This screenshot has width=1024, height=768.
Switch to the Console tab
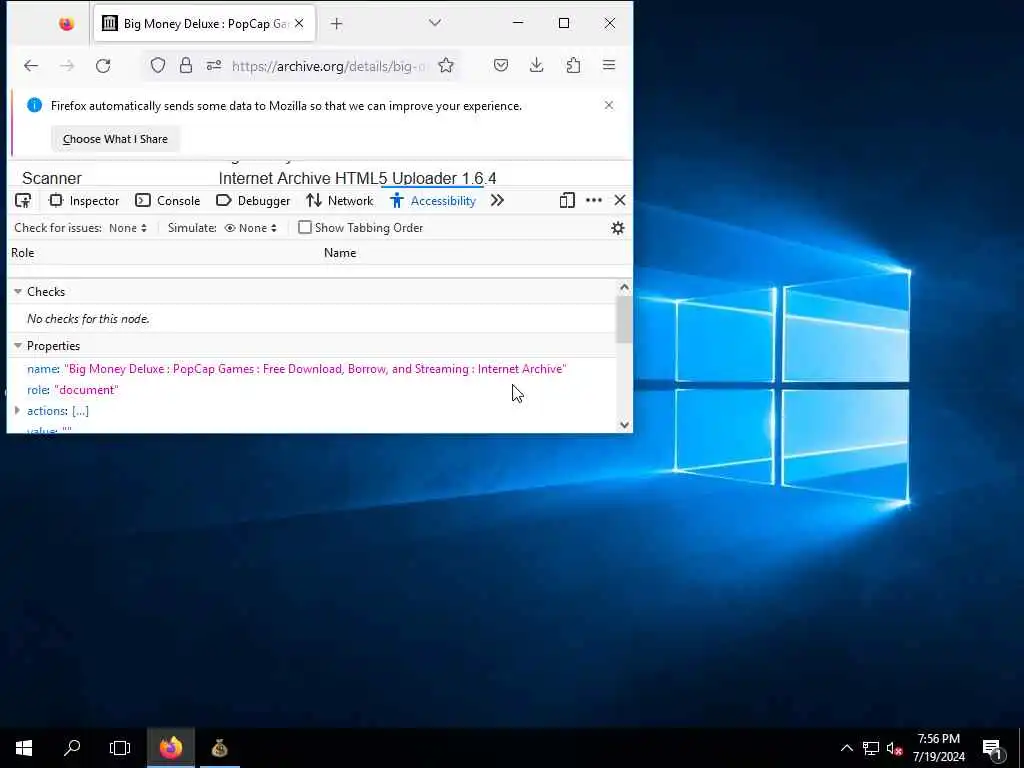pyautogui.click(x=168, y=200)
